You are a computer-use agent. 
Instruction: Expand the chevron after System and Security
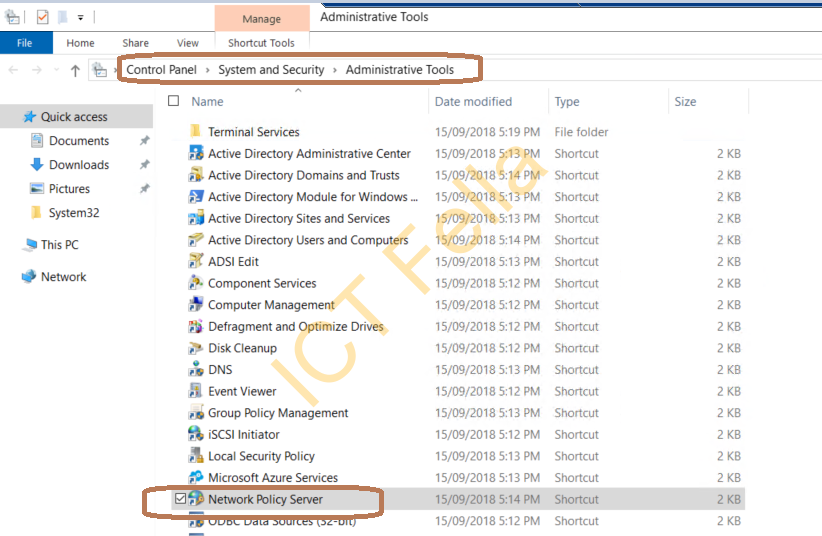point(335,70)
